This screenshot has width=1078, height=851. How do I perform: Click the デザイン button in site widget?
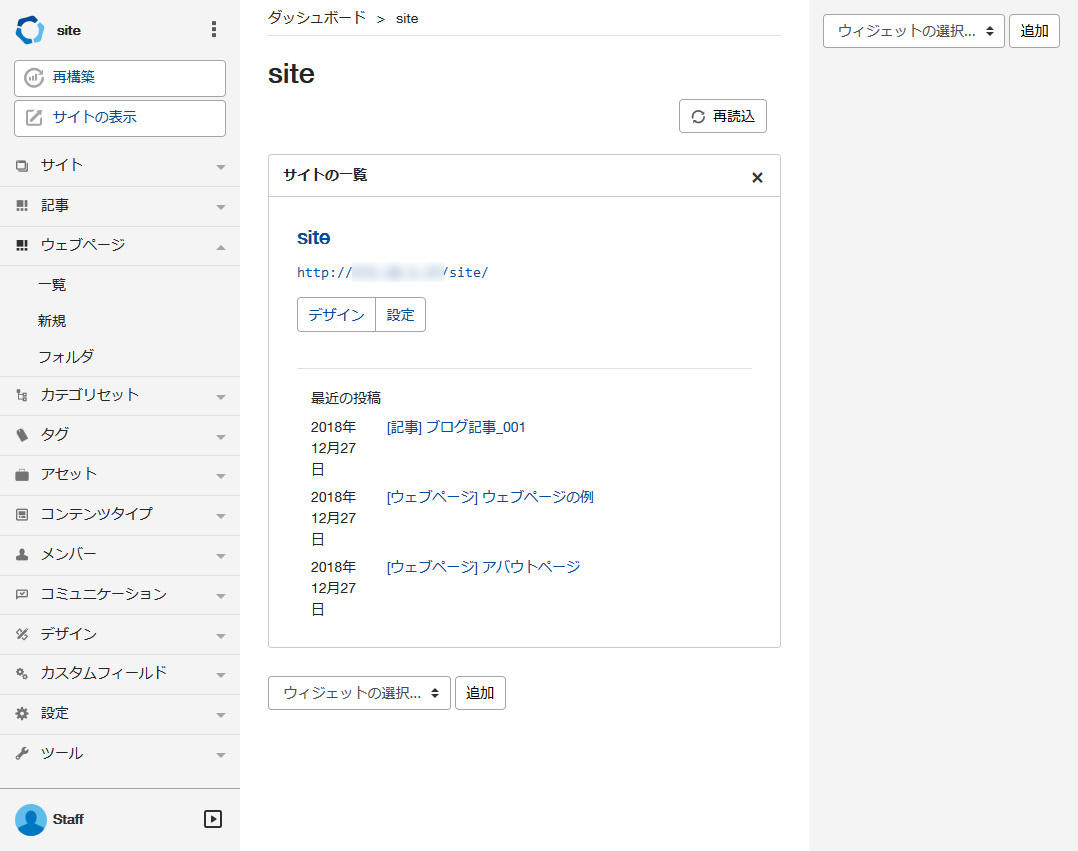(x=336, y=315)
